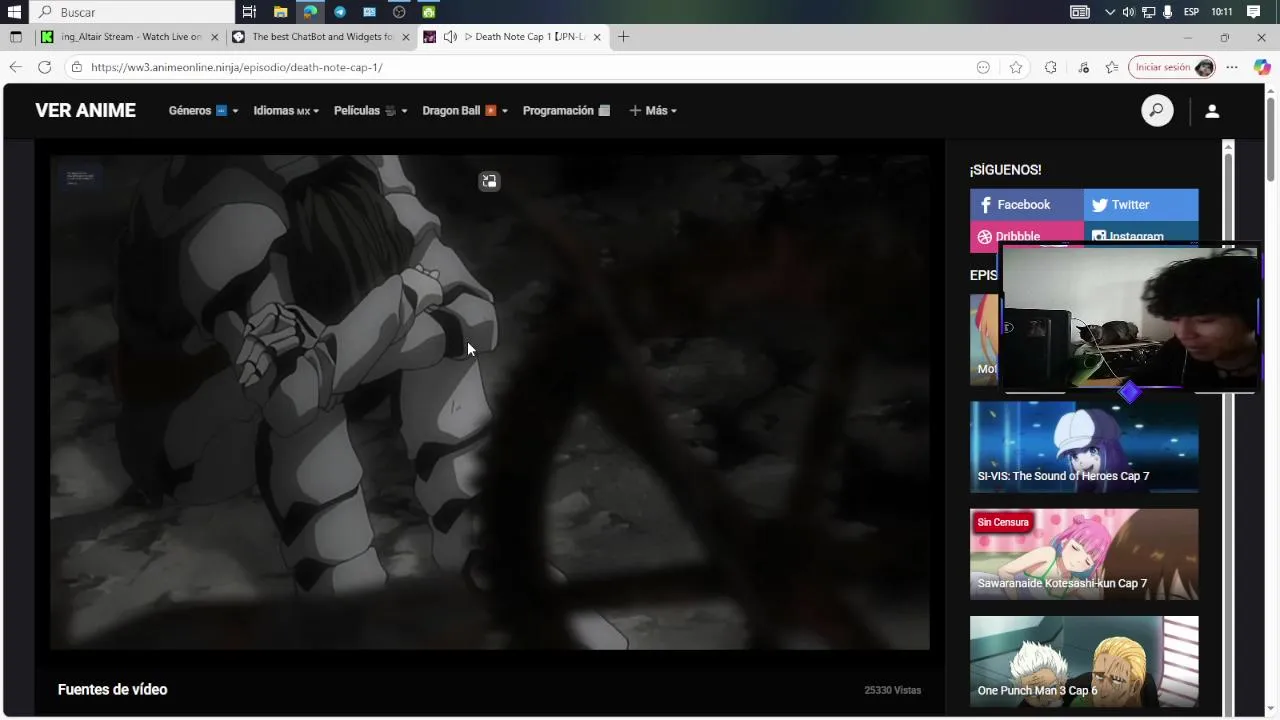The image size is (1280, 720).
Task: Click the sidebar inner scrollbar up arrow
Action: pyautogui.click(x=1228, y=149)
